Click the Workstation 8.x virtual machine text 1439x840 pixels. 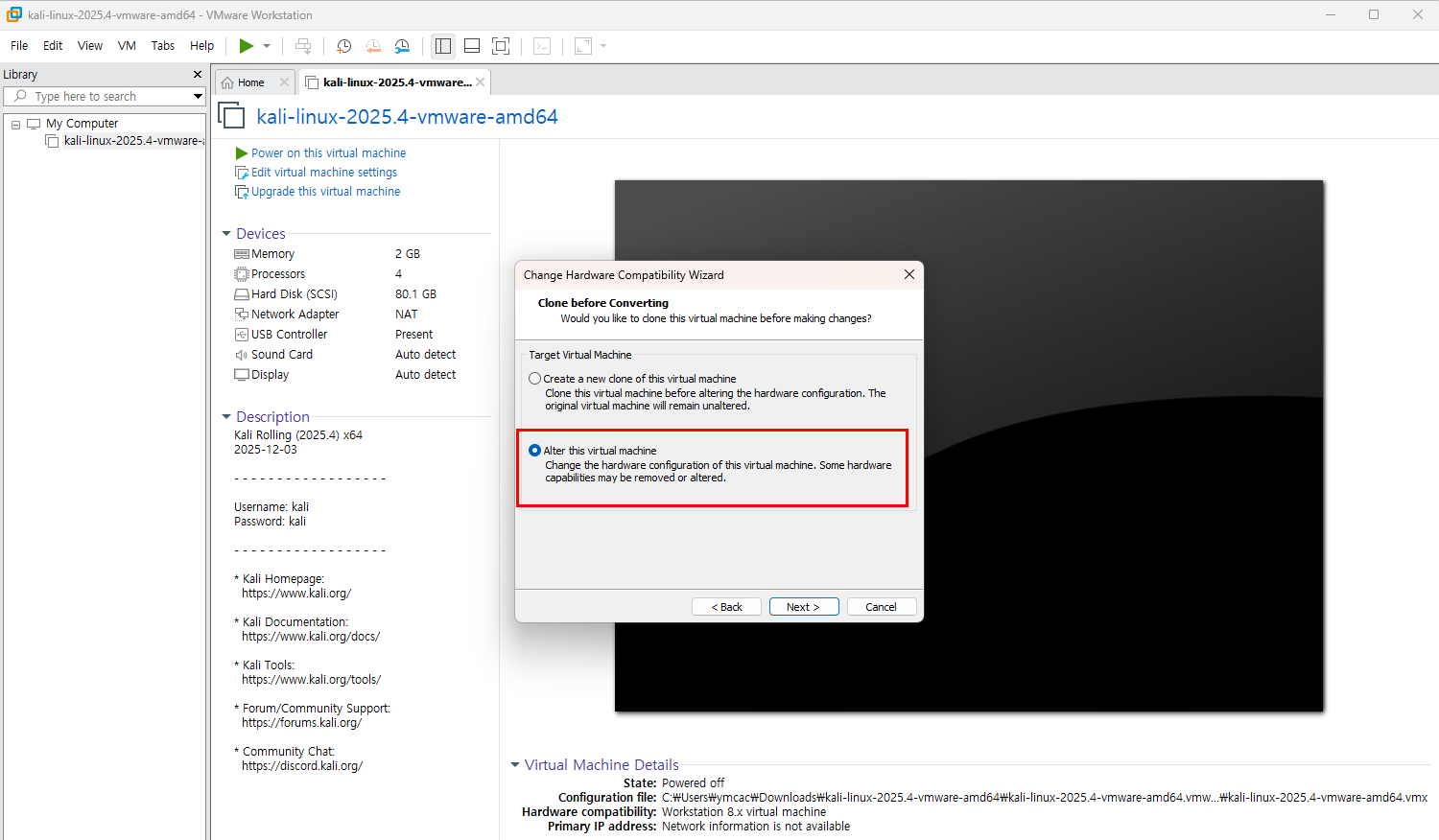tap(743, 812)
